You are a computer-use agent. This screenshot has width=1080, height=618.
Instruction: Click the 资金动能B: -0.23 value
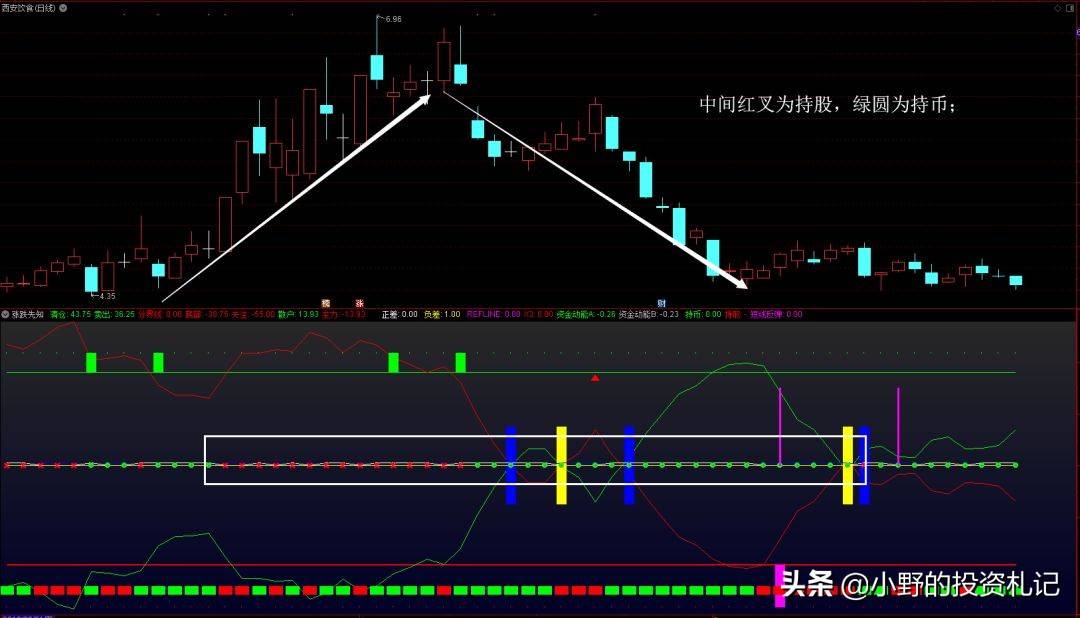pos(648,314)
